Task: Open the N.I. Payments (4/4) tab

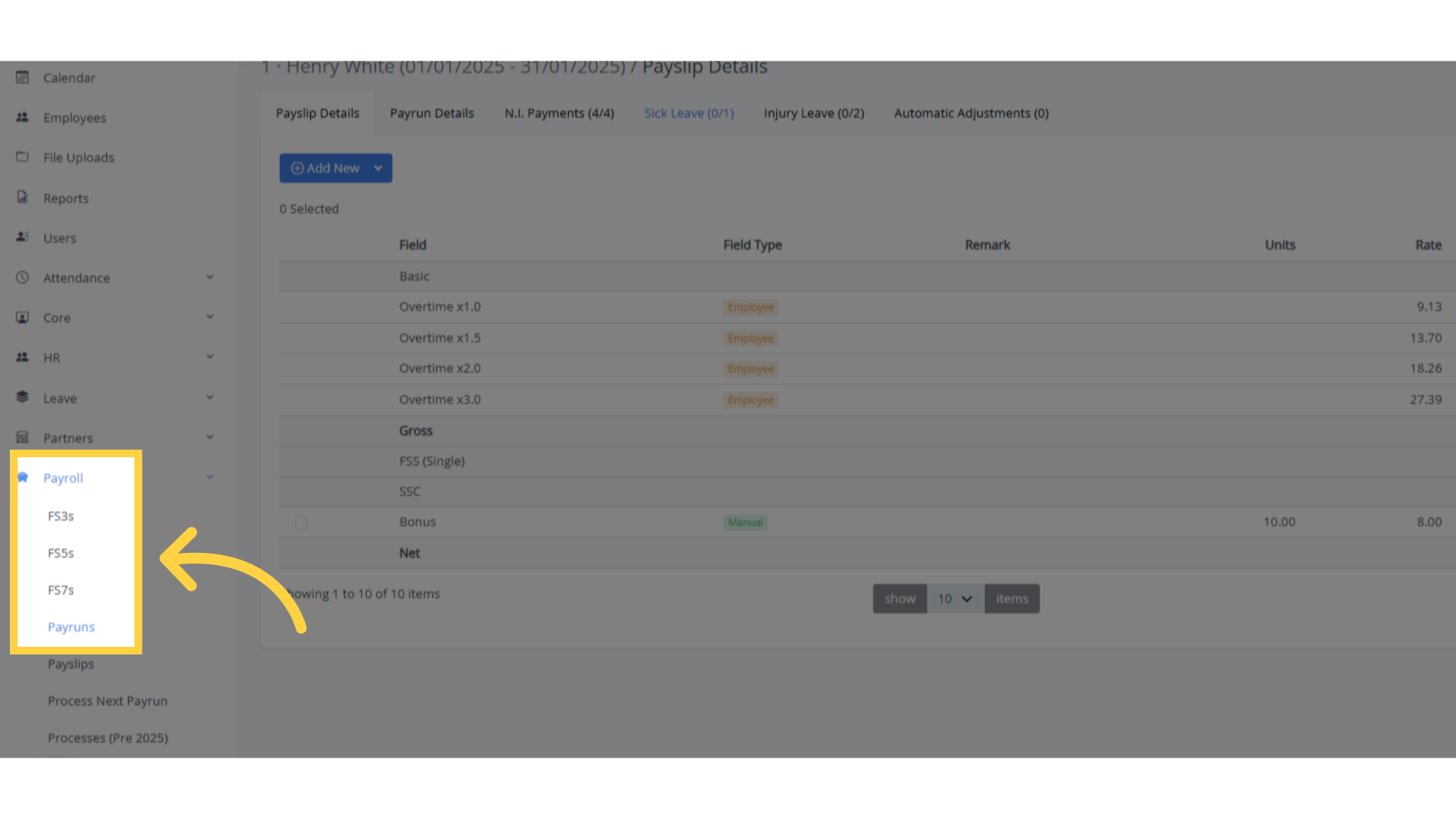Action: 559,113
